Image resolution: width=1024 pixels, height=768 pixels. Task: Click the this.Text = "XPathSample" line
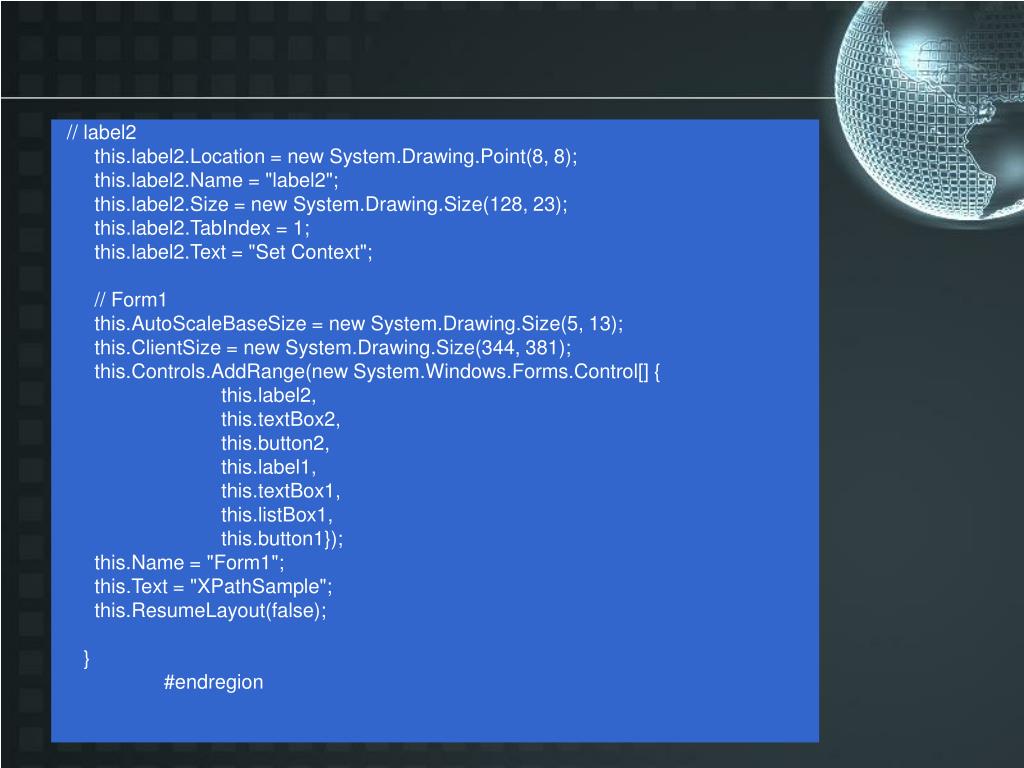pyautogui.click(x=213, y=586)
